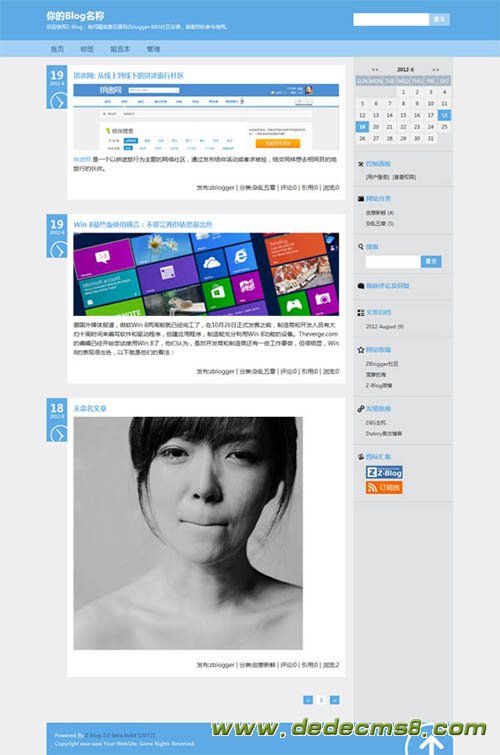Click the magnifier icon of the sidebar search widget
500x755 pixels.
click(361, 247)
